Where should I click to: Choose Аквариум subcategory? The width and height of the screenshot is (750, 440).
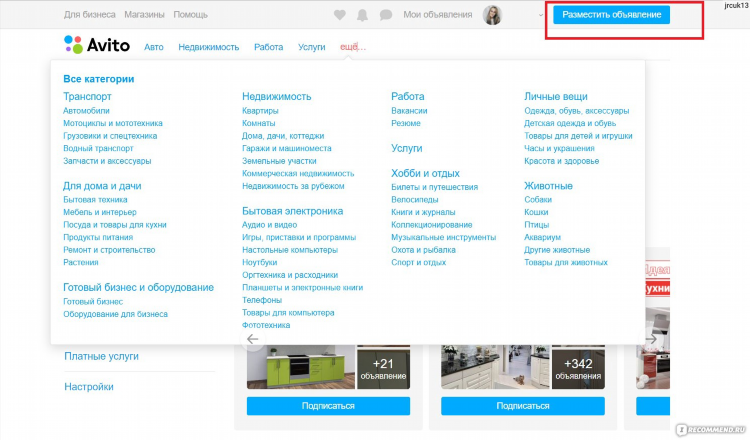point(542,237)
